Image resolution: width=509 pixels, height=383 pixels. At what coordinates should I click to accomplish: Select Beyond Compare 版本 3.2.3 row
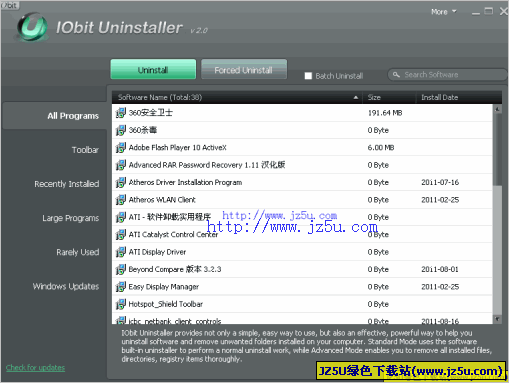point(302,269)
